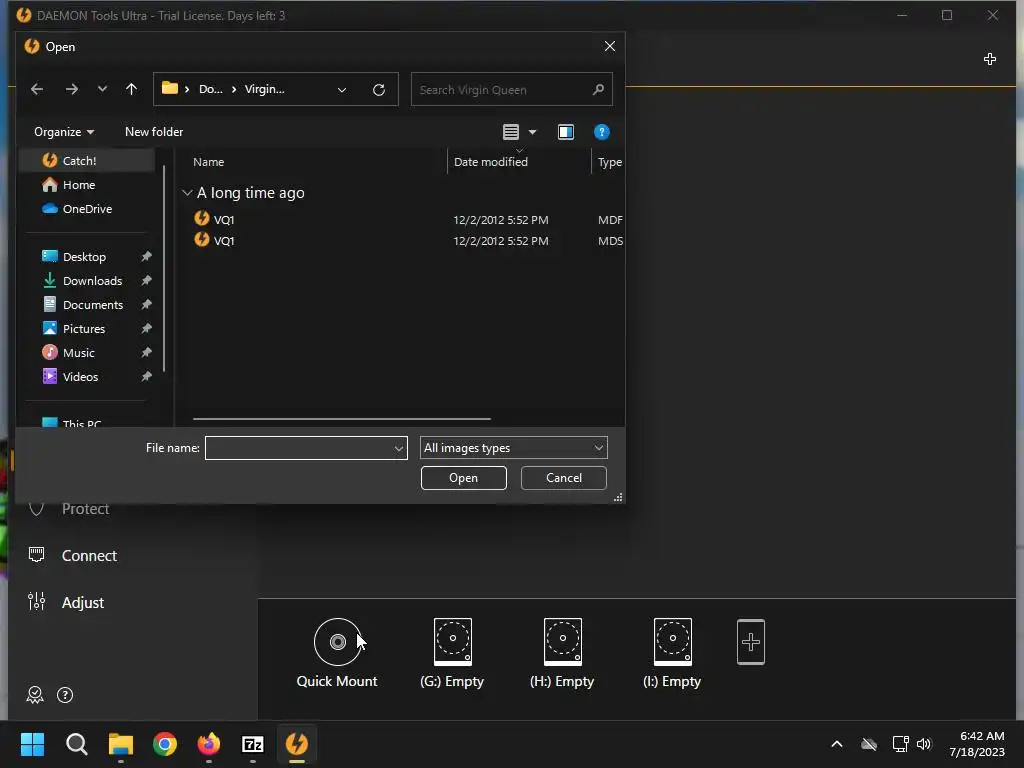Open the Windows Start menu
The height and width of the screenshot is (768, 1024).
click(32, 744)
